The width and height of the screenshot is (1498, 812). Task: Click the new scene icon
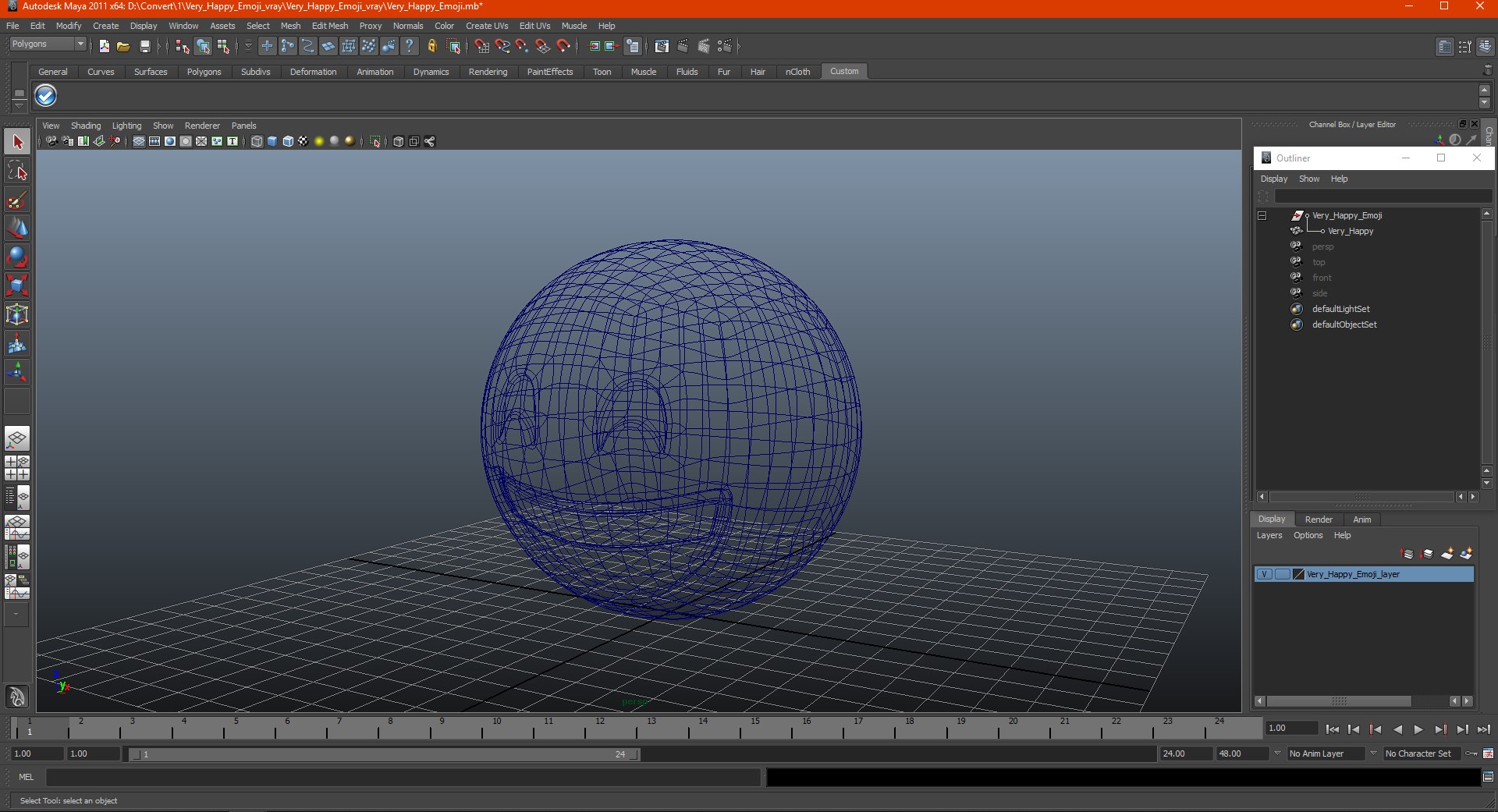click(104, 46)
